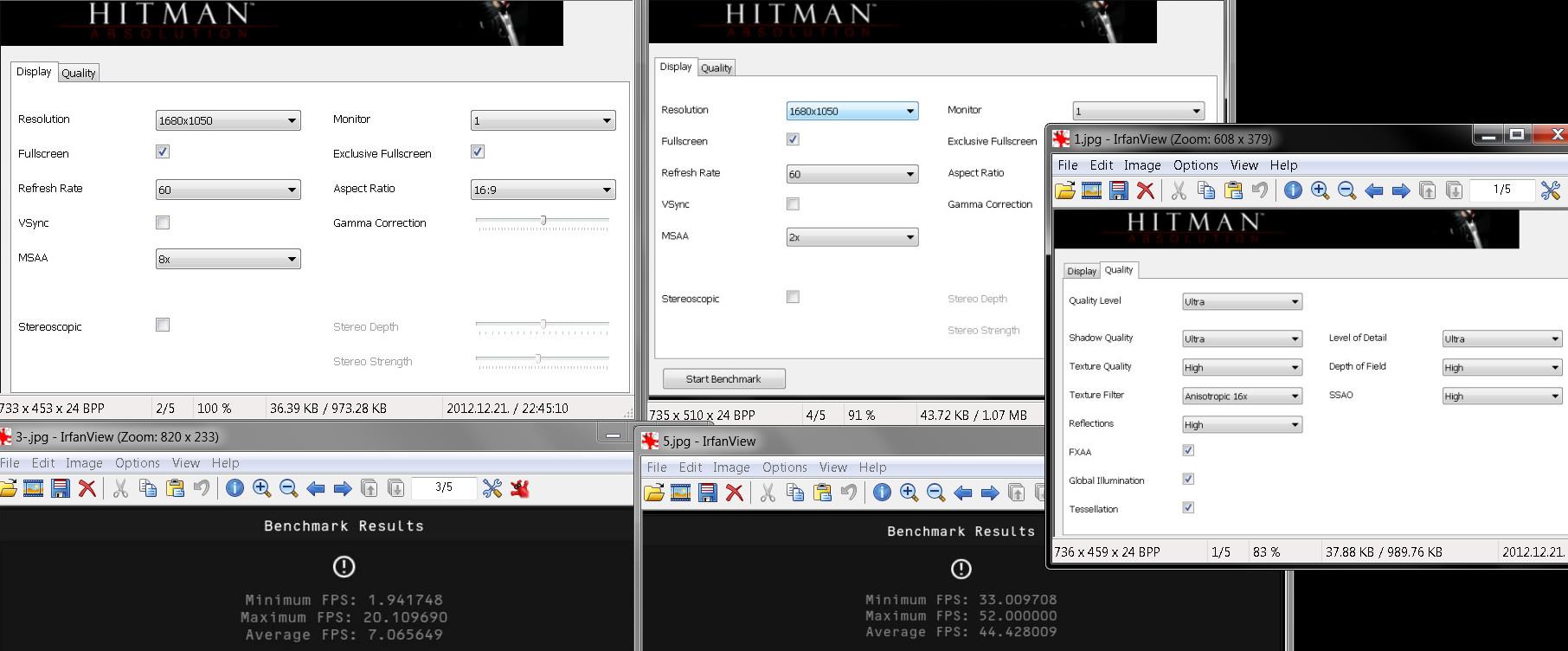Click red IrfanView about icon in 3-.jpg toolbar
The width and height of the screenshot is (1568, 651).
click(x=519, y=489)
